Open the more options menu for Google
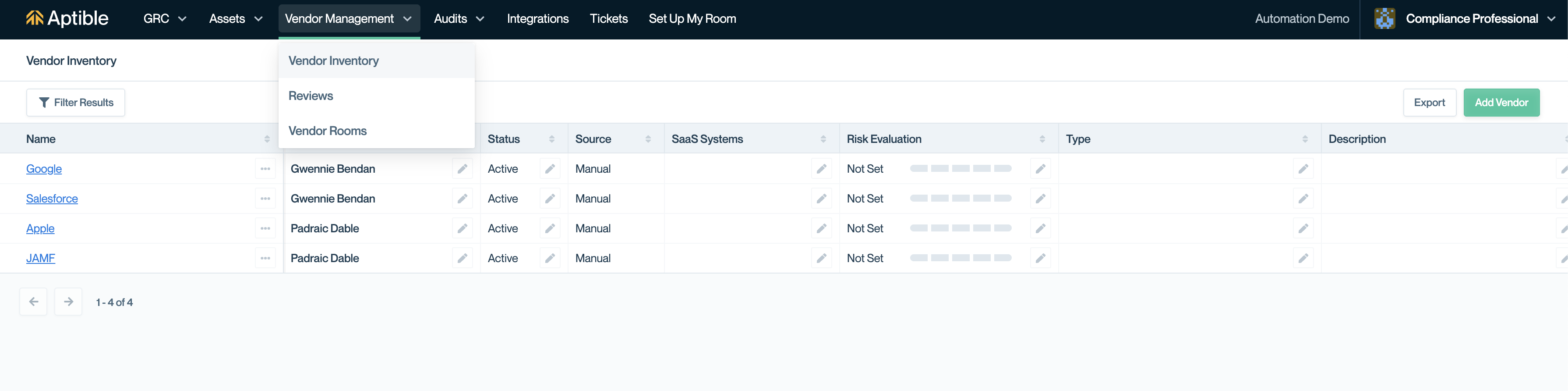This screenshot has width=1568, height=391. pos(265,169)
